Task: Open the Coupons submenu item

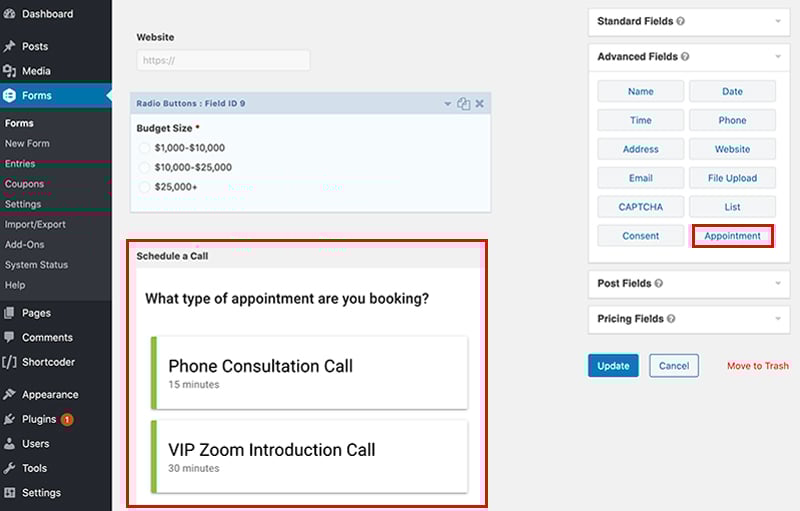Action: click(x=24, y=184)
